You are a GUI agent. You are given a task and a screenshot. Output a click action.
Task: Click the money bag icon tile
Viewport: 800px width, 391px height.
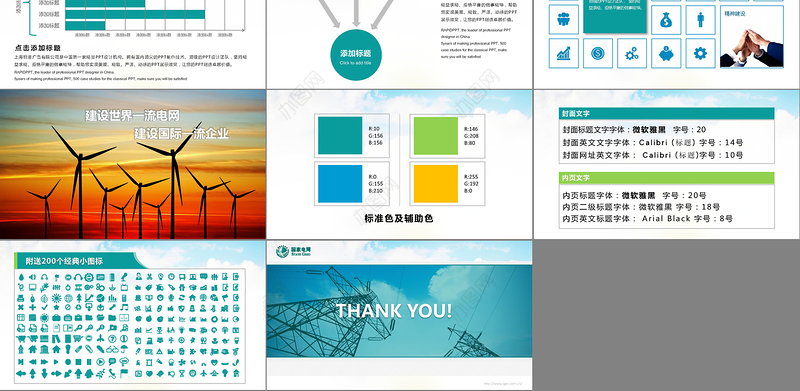coord(666,20)
